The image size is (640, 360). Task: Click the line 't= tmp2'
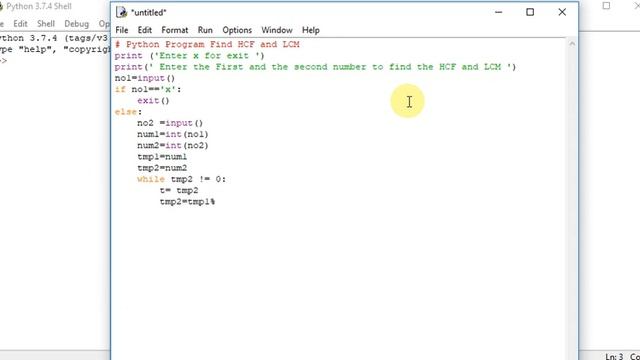coord(179,190)
